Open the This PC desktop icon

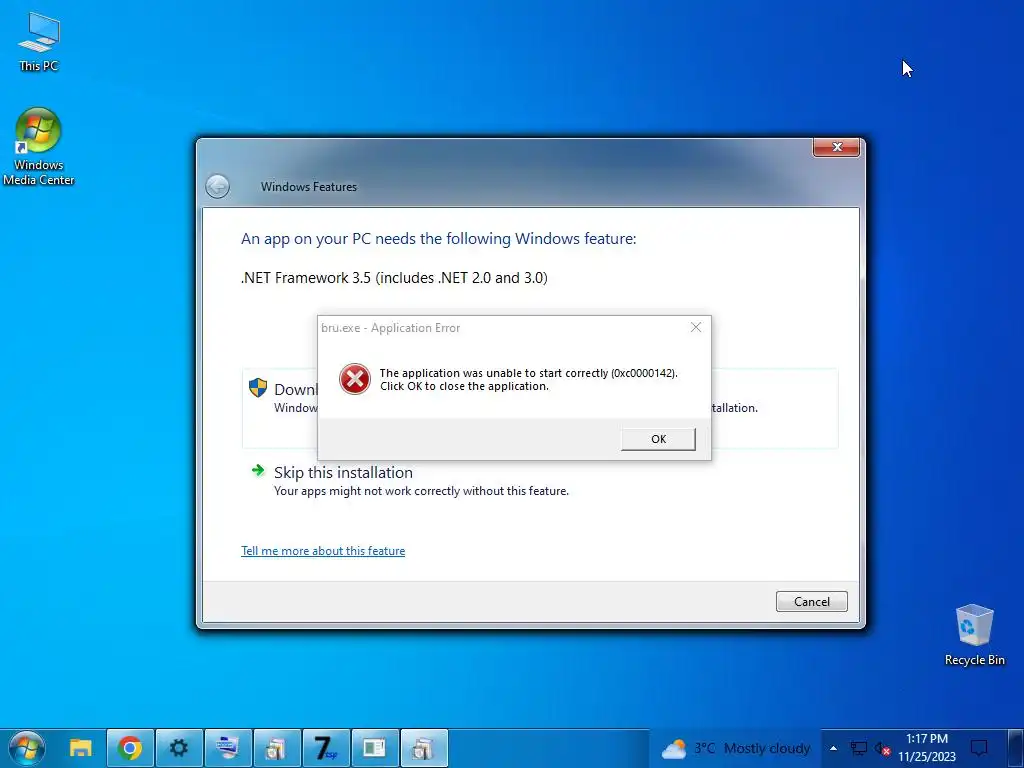39,42
